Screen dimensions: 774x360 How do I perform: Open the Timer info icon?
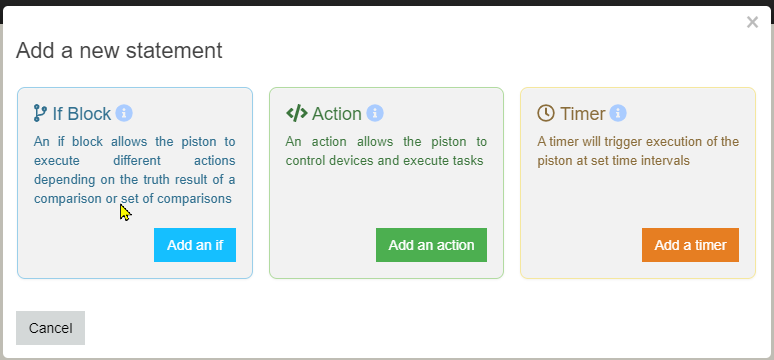[618, 113]
